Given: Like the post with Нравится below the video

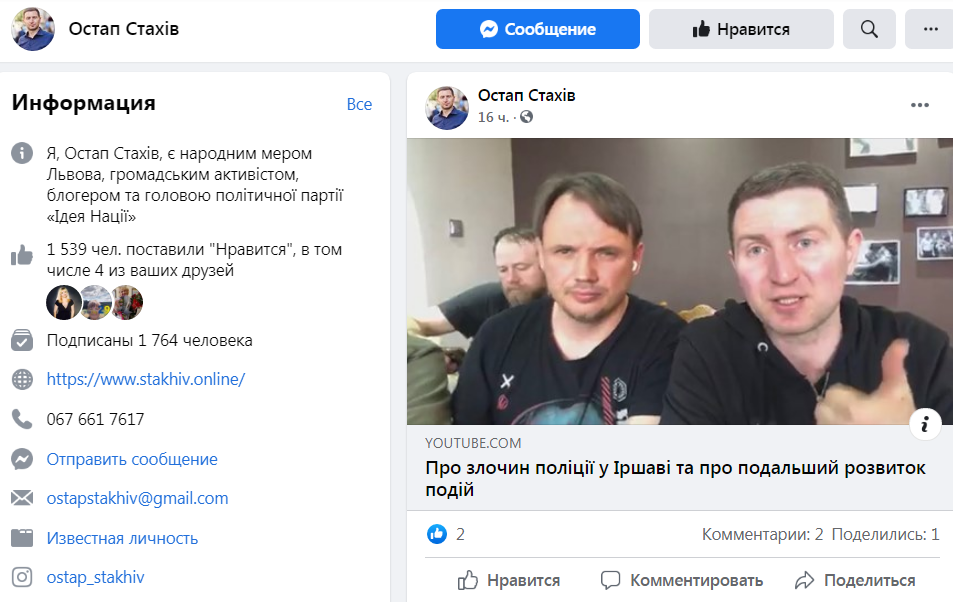Looking at the screenshot, I should point(509,580).
